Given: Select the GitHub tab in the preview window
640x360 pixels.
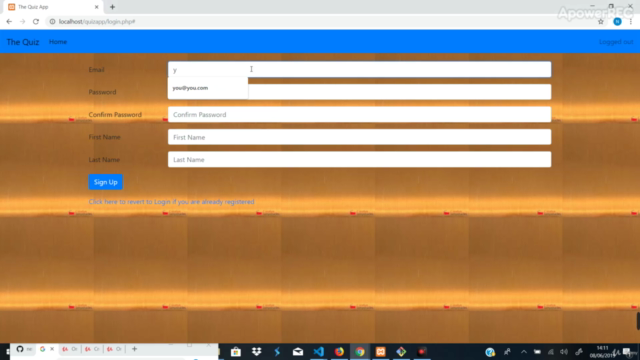Looking at the screenshot, I should point(24,349).
